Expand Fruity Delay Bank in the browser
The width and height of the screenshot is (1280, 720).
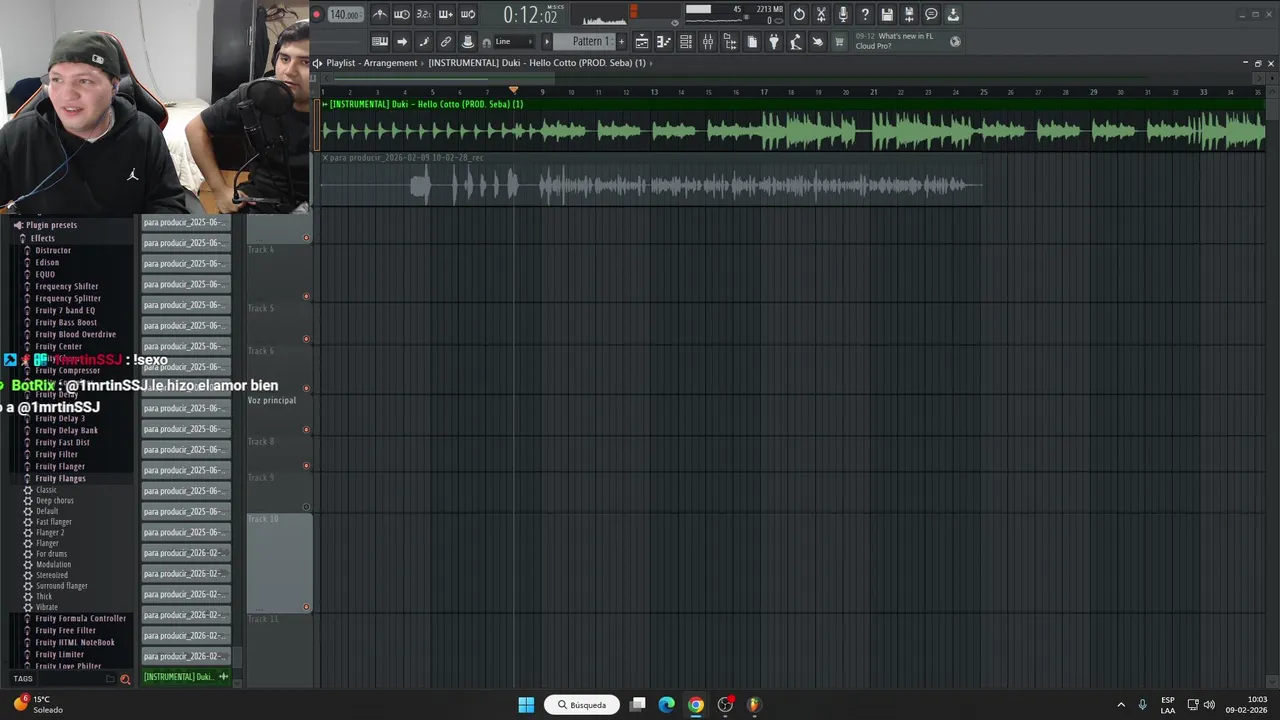pos(66,430)
